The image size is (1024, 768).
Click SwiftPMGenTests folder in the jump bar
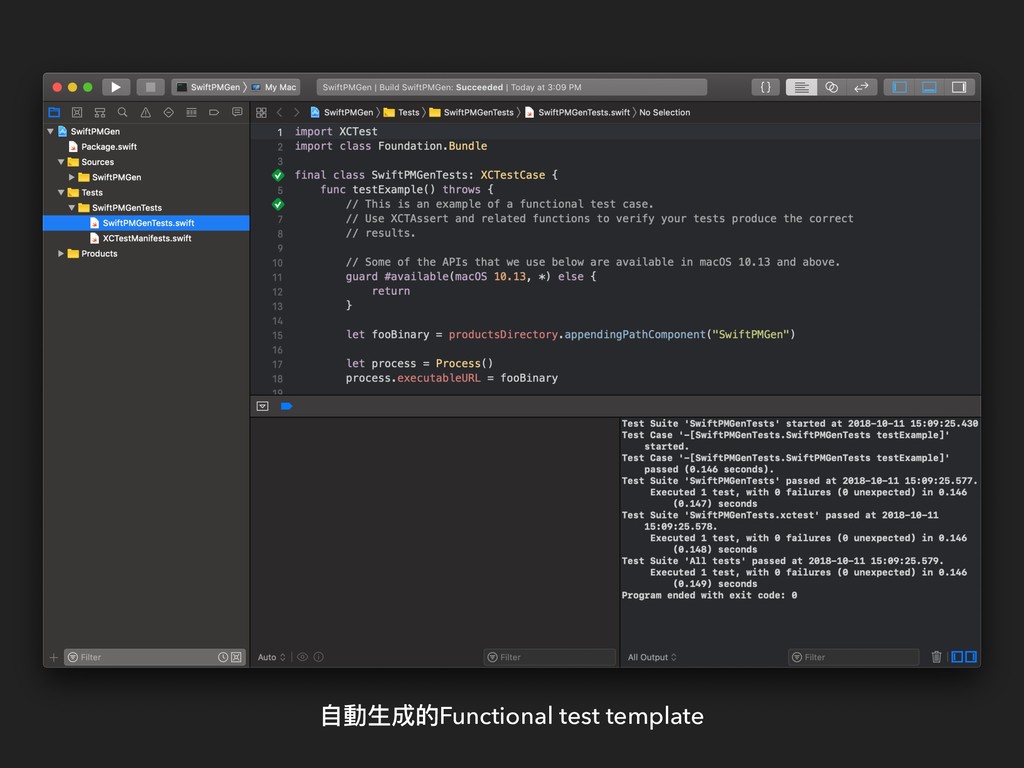click(x=472, y=112)
